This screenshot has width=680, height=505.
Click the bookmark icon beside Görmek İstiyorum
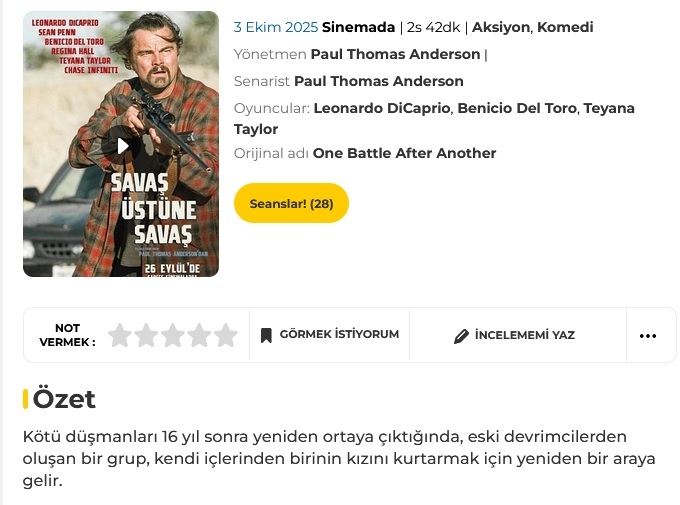click(266, 335)
